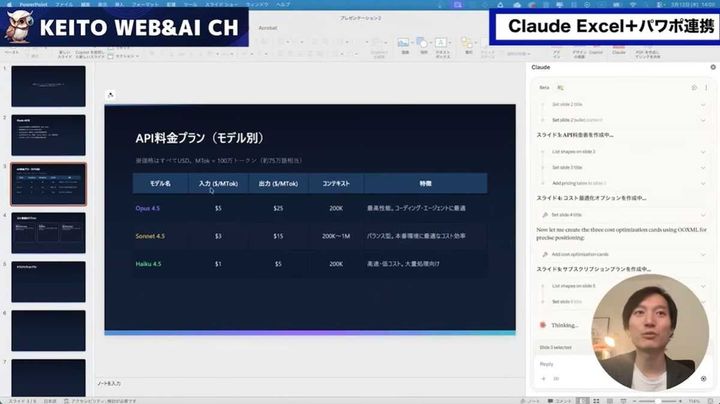The height and width of the screenshot is (404, 720).
Task: Toggle the ノート notes button in status bar
Action: [531, 401]
